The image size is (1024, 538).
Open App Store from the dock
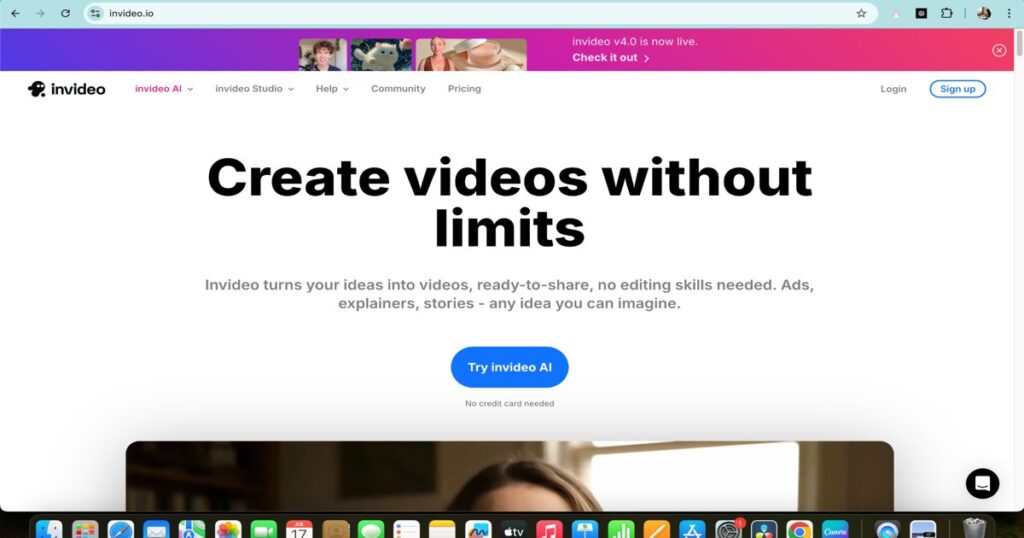tap(692, 530)
